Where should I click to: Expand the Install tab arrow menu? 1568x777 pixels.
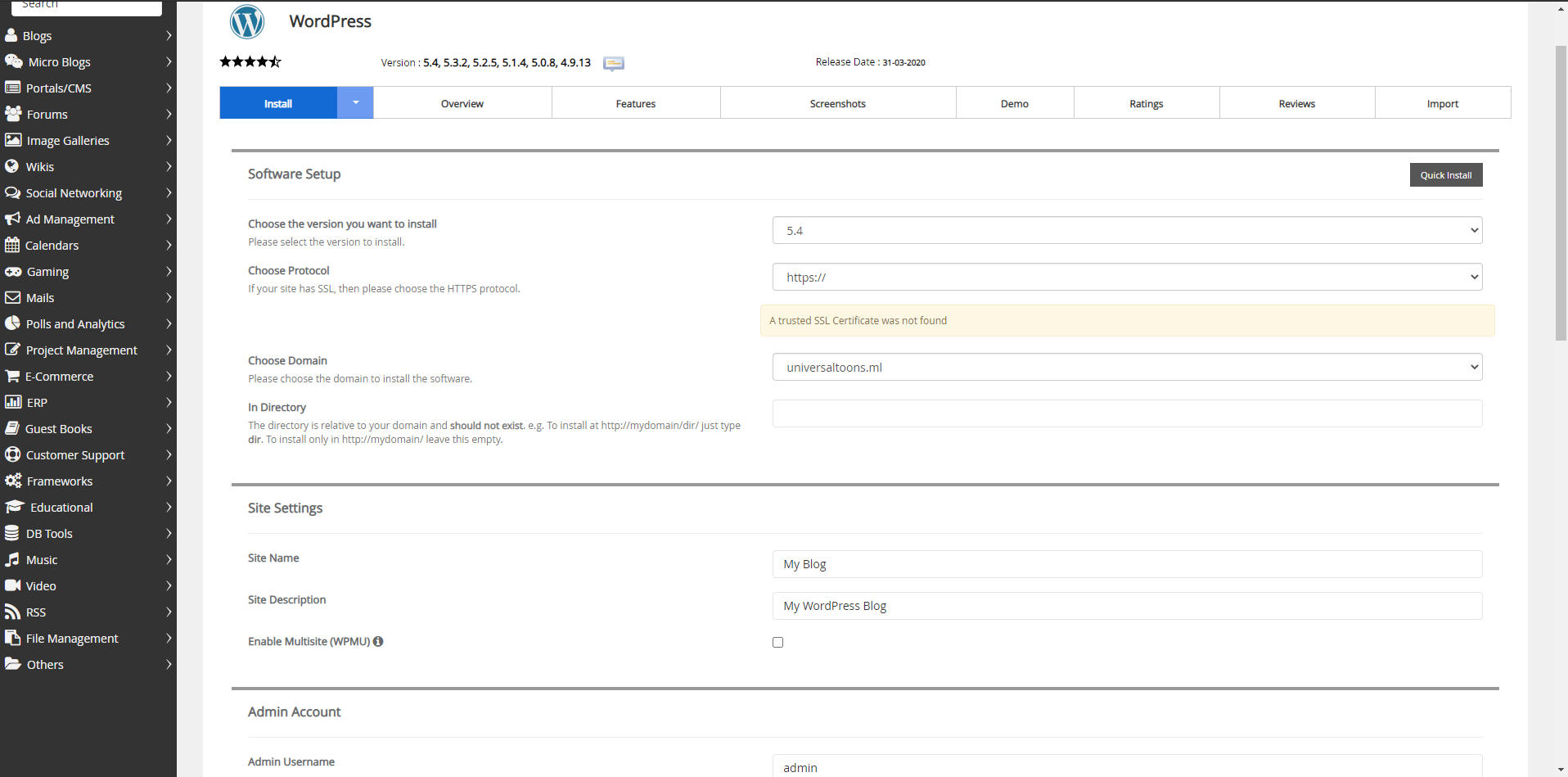tap(355, 103)
